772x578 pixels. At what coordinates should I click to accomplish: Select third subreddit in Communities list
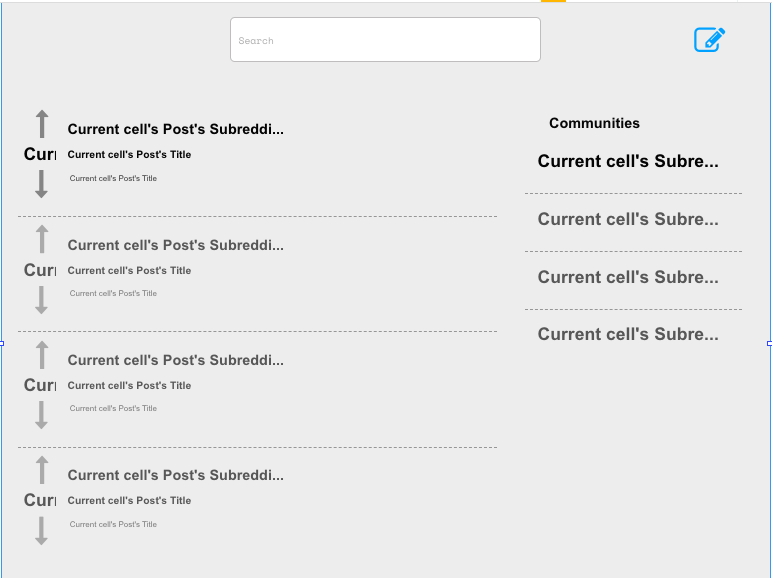tap(628, 277)
